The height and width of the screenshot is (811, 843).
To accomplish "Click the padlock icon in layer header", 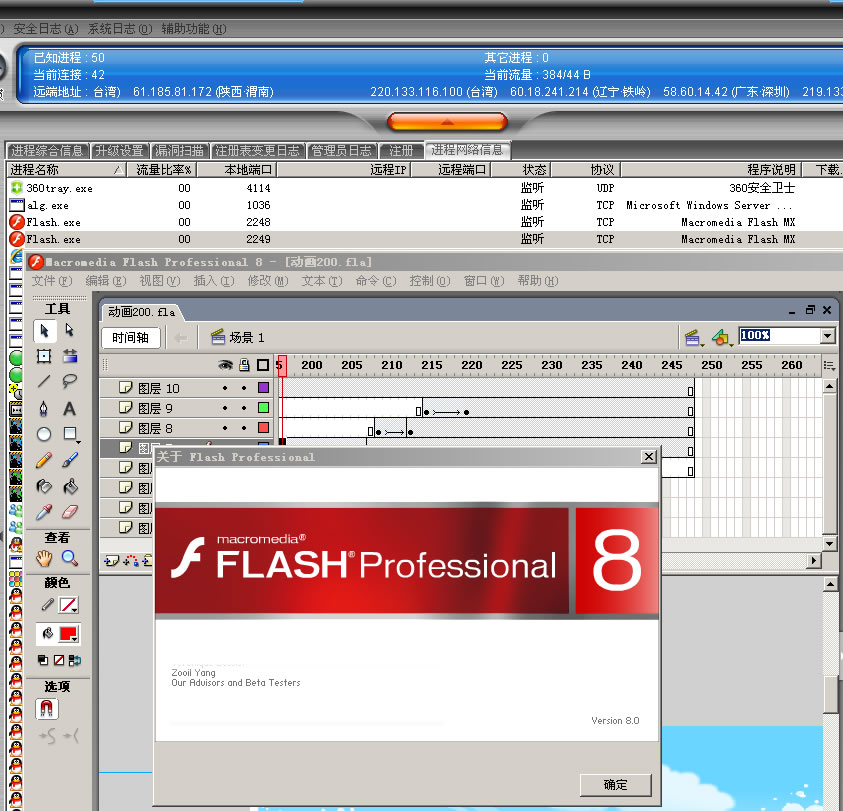I will [244, 365].
